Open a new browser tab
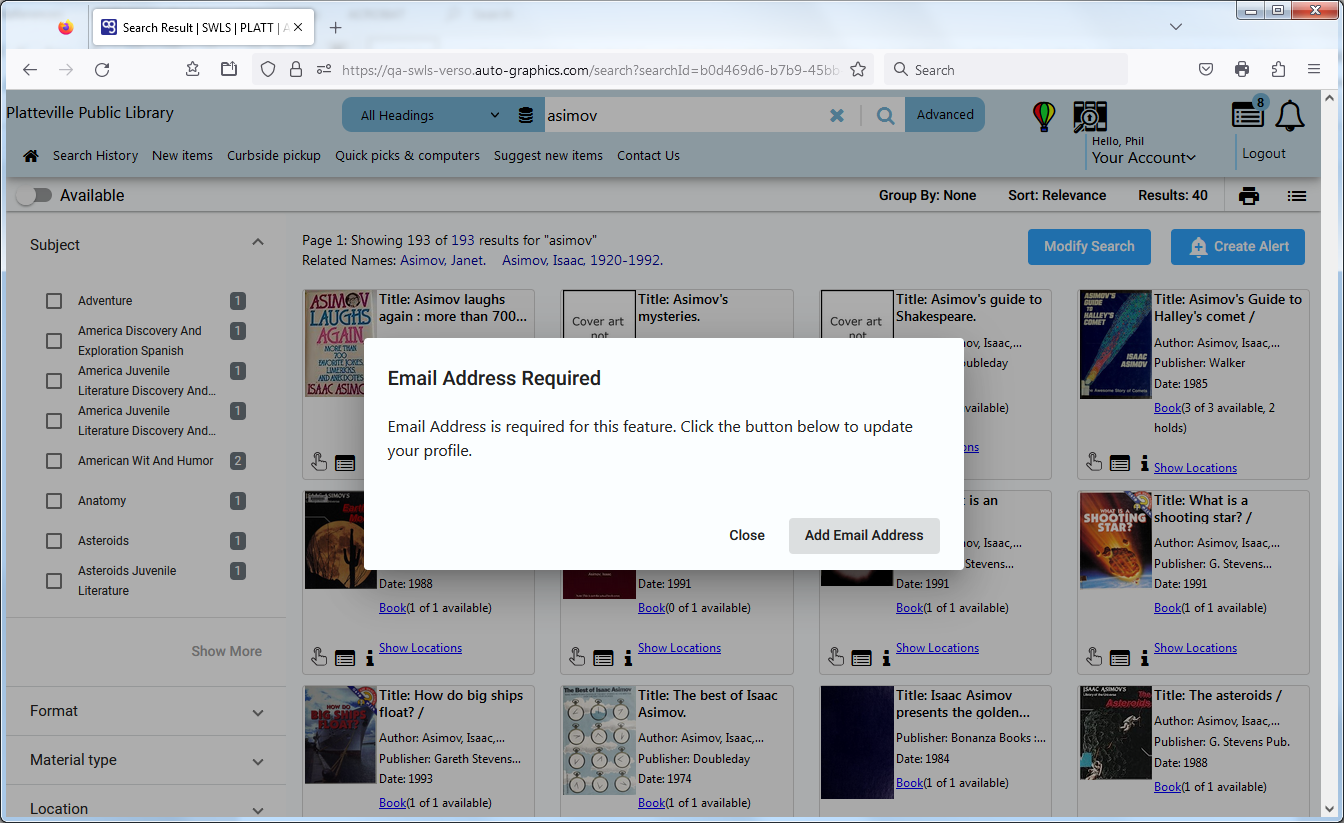The width and height of the screenshot is (1344, 823). coord(336,28)
